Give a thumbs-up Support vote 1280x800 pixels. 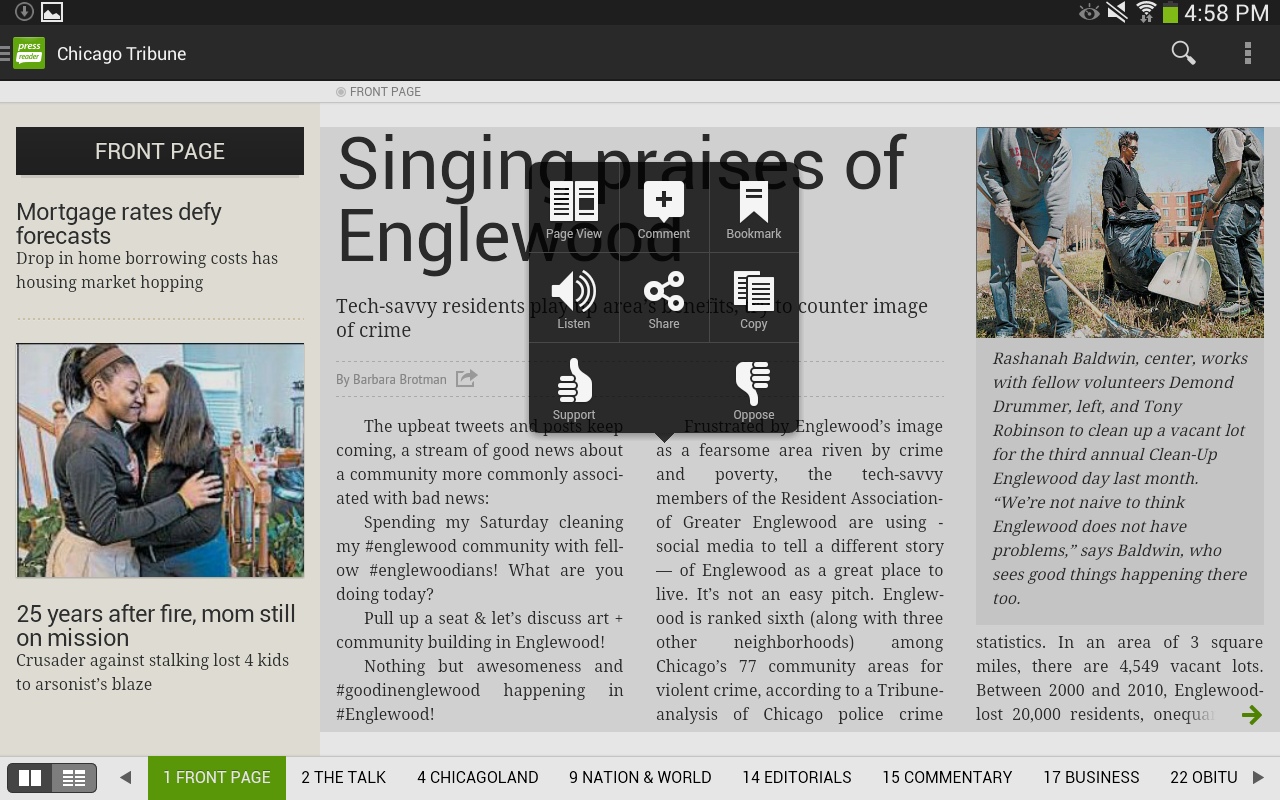coord(574,388)
